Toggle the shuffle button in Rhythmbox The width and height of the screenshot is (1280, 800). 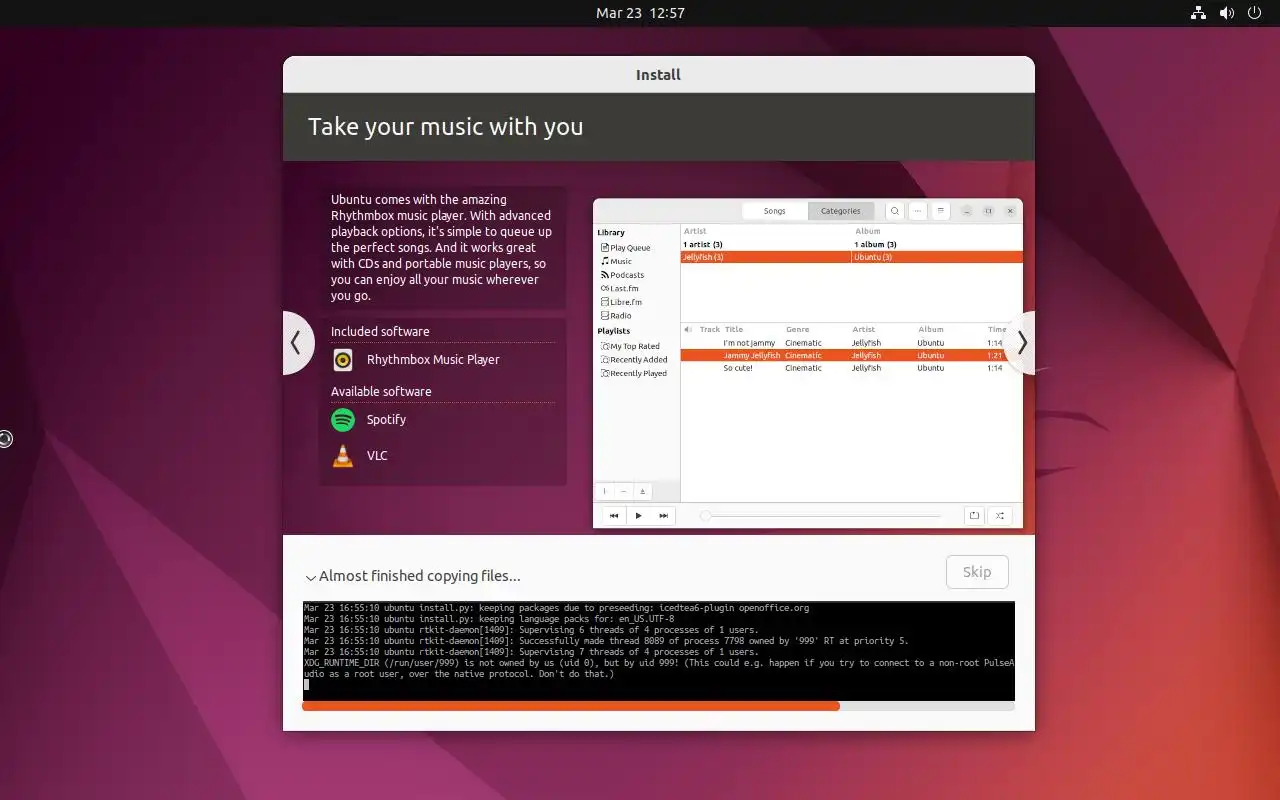click(x=1000, y=516)
